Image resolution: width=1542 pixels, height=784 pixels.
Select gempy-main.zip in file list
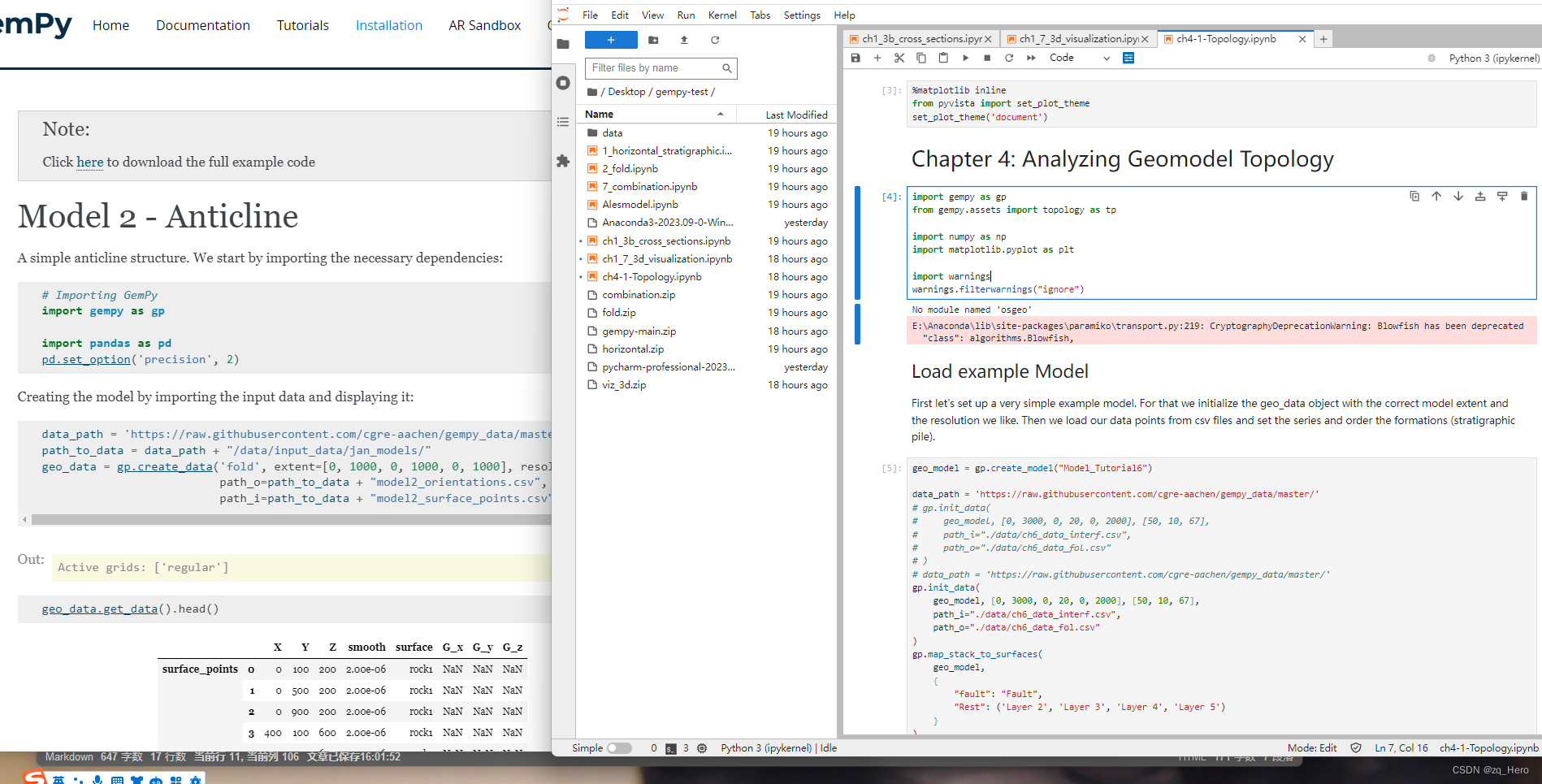[x=706, y=331]
